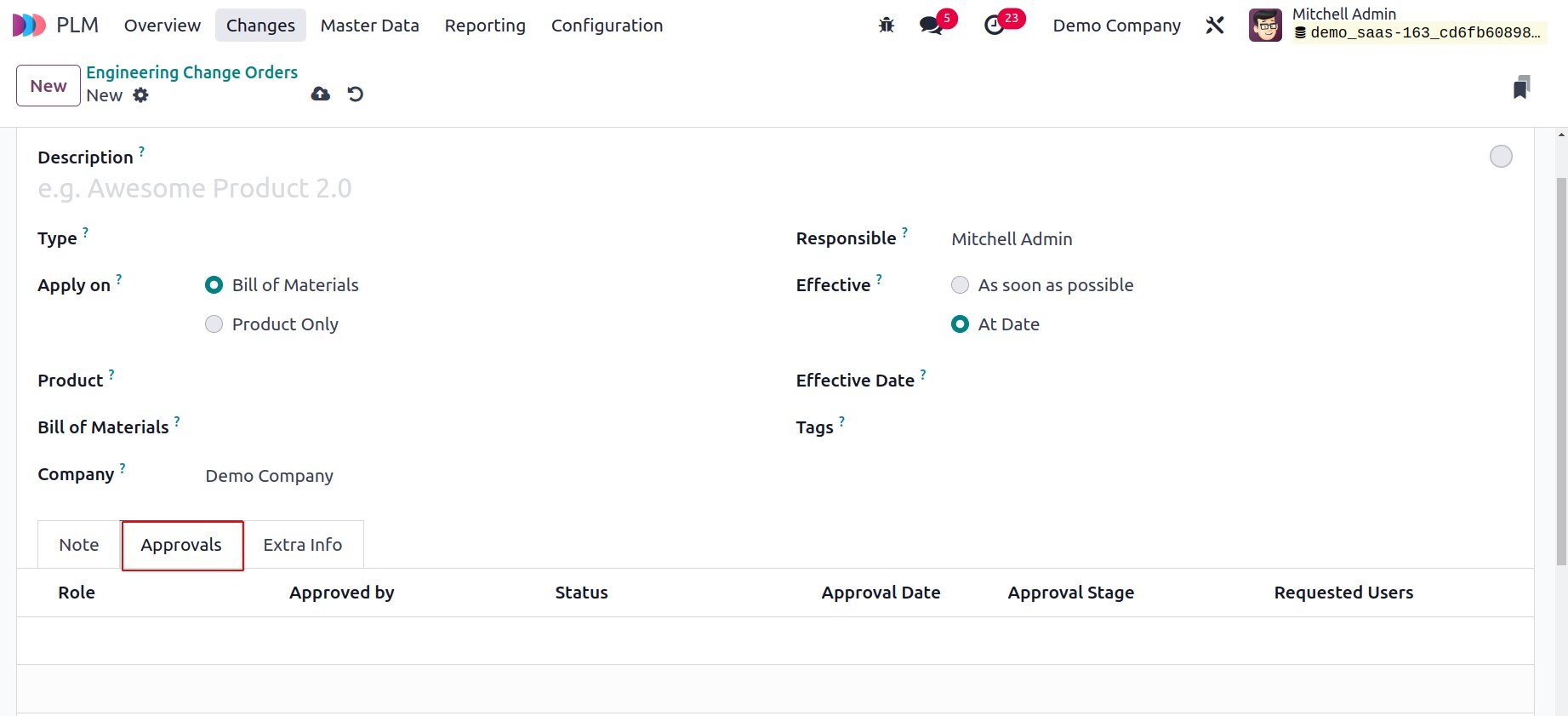Open the Responsible field Mitchell Admin

tap(1231, 239)
